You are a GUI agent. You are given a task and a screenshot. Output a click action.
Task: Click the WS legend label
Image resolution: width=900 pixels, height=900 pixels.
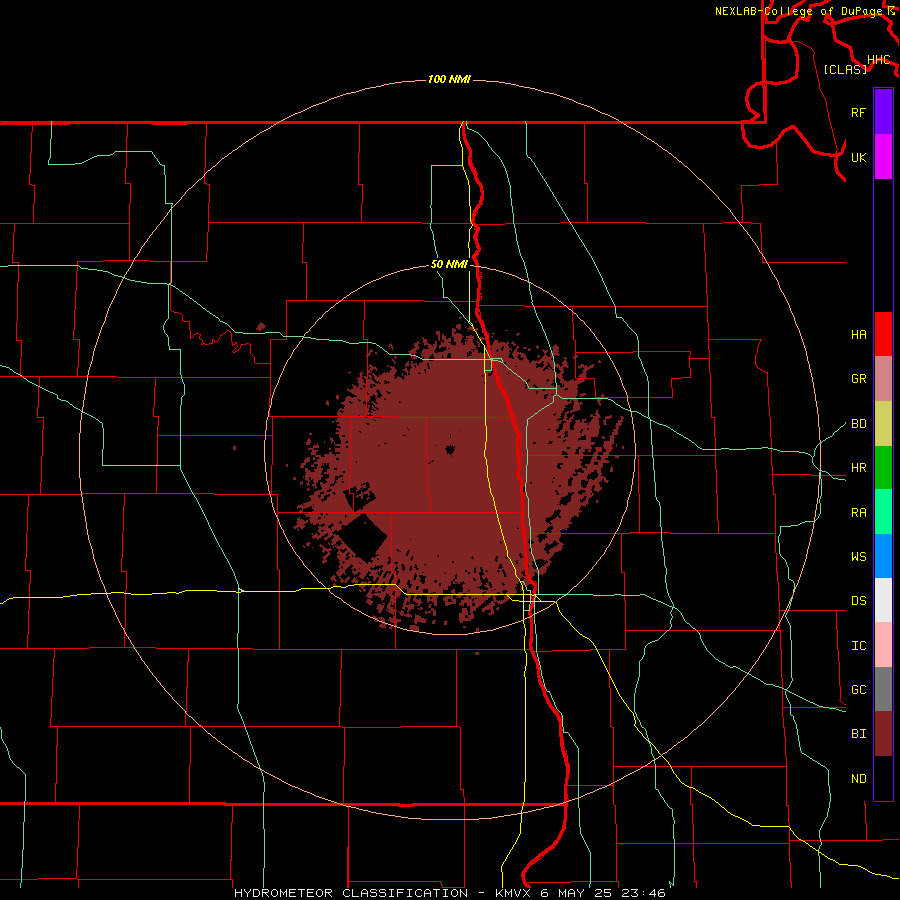(x=858, y=557)
